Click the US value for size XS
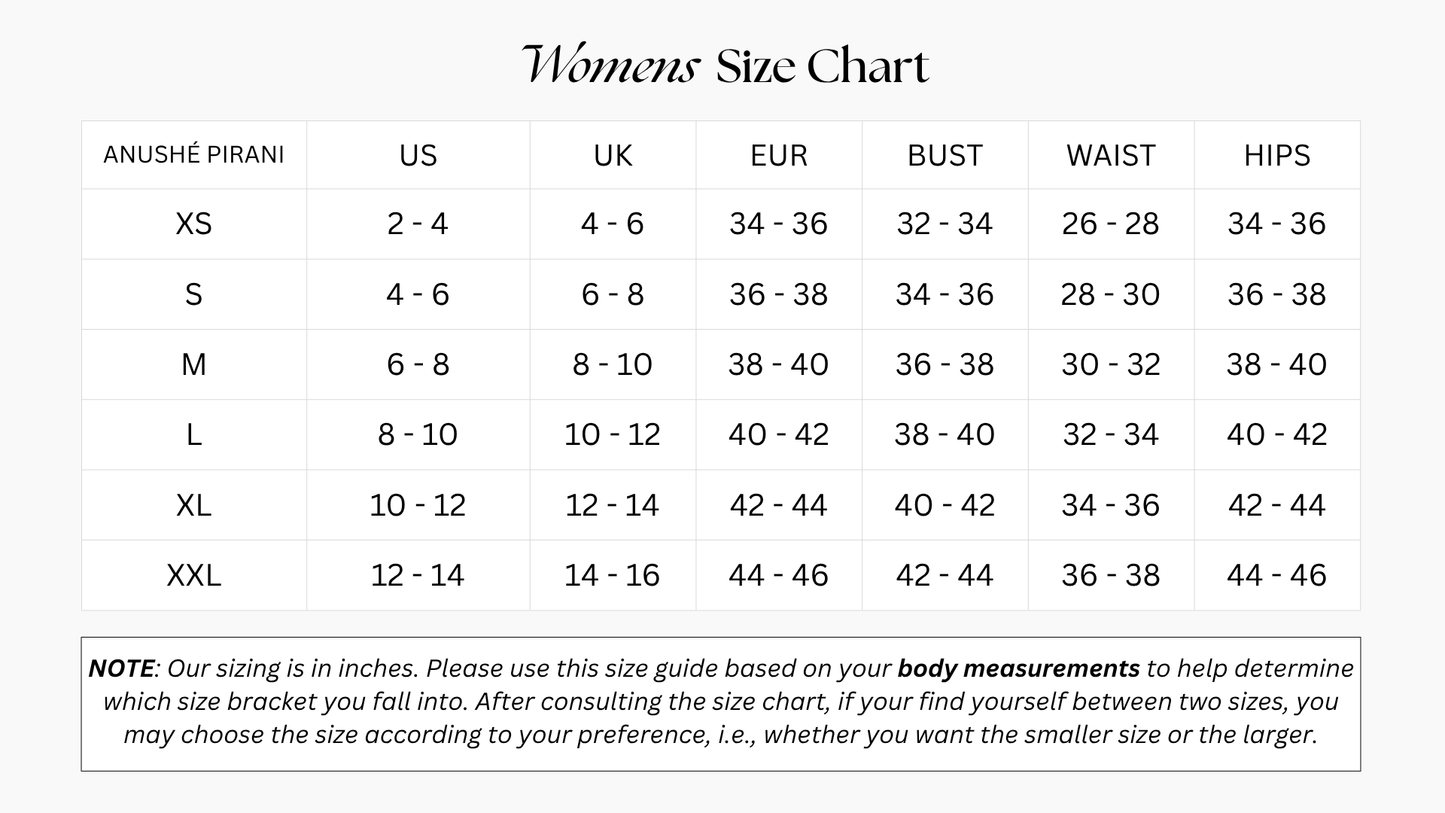The image size is (1445, 813). coord(418,224)
